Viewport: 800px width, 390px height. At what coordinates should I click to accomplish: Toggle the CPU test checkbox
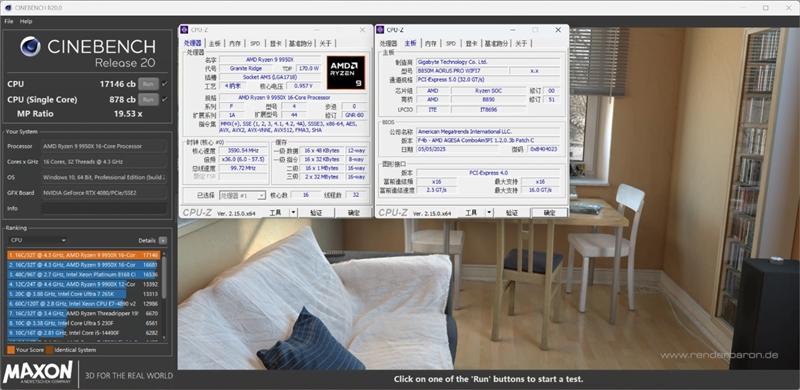tap(164, 84)
